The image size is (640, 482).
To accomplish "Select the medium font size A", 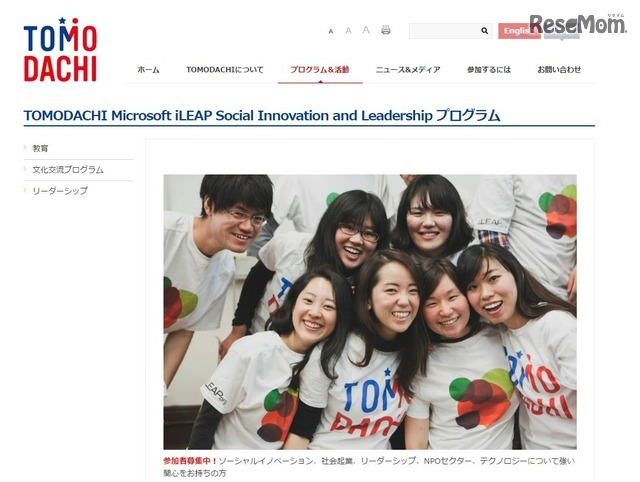I will pos(348,31).
